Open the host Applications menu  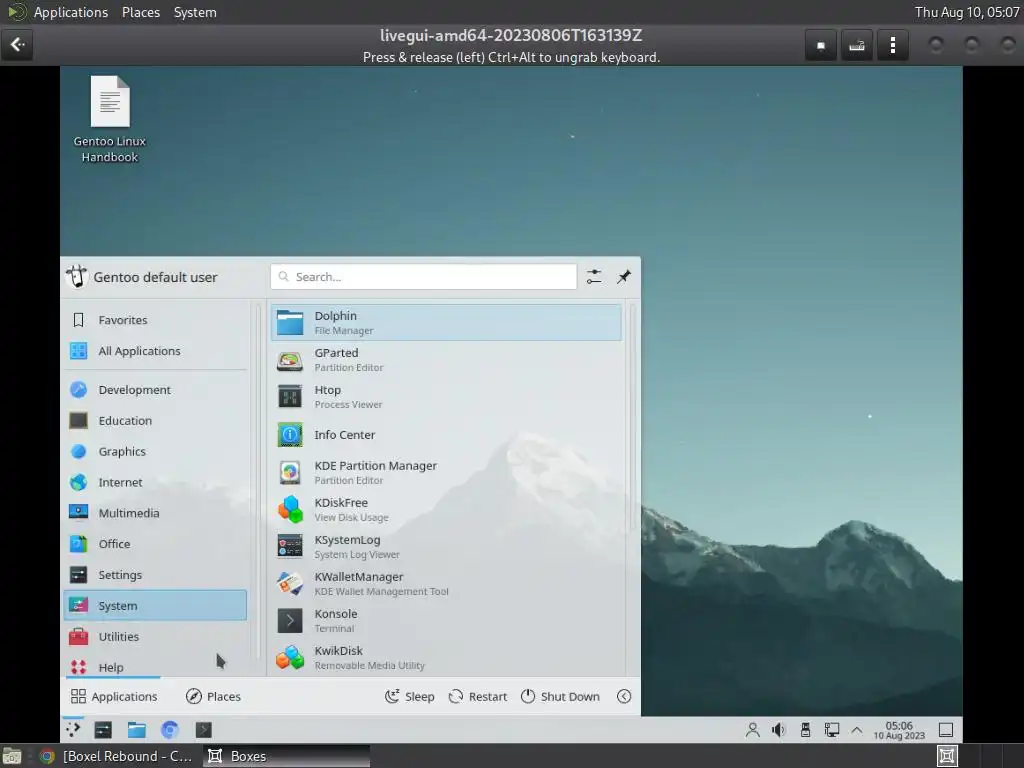71,12
